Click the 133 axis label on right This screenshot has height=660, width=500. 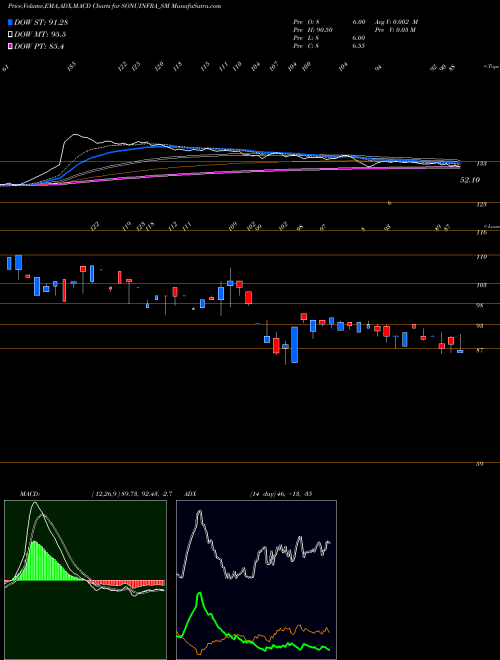point(481,164)
